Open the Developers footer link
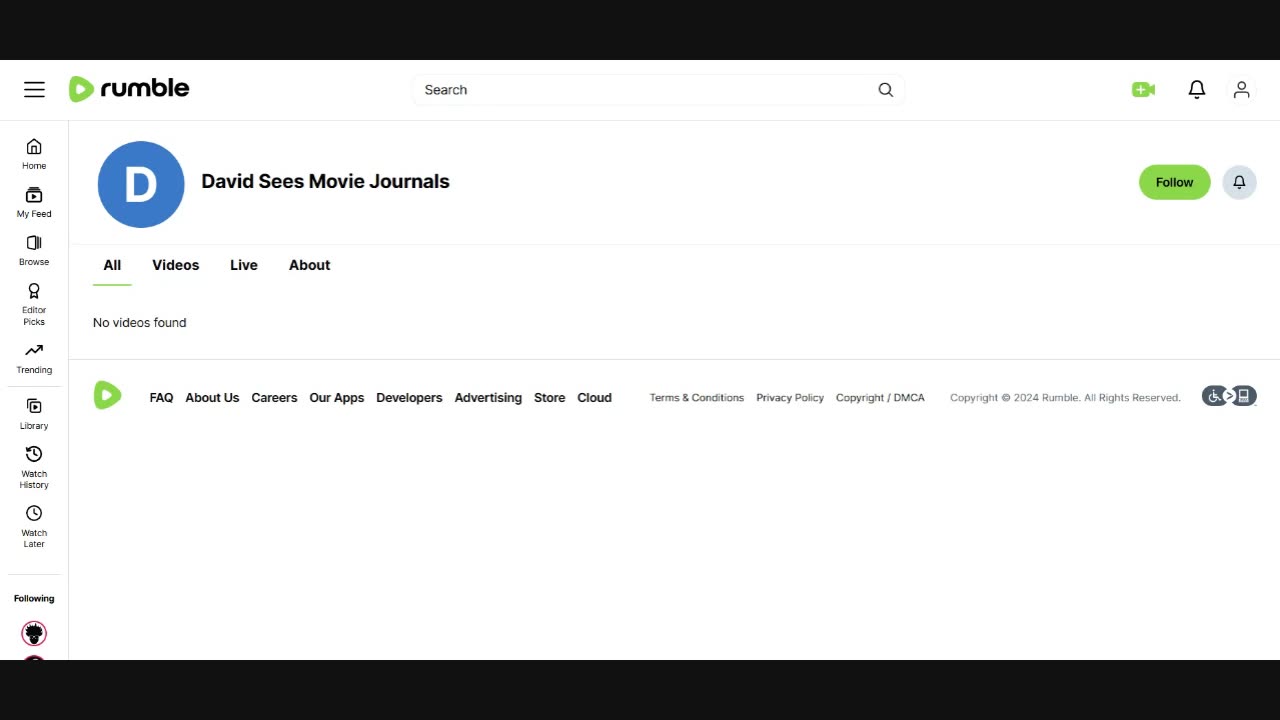1280x720 pixels. 409,398
